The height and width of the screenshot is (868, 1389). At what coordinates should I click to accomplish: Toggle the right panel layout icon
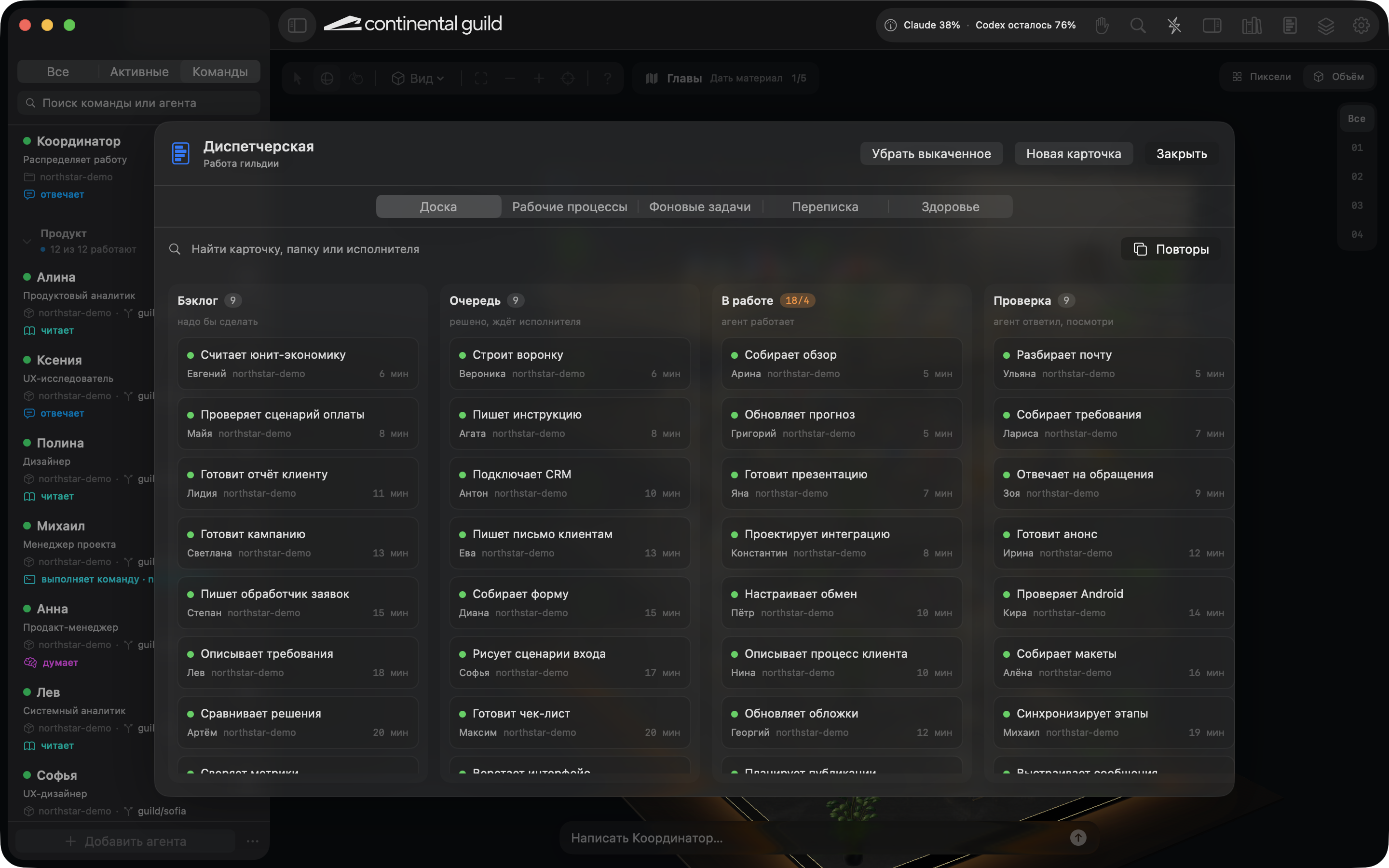(1212, 25)
